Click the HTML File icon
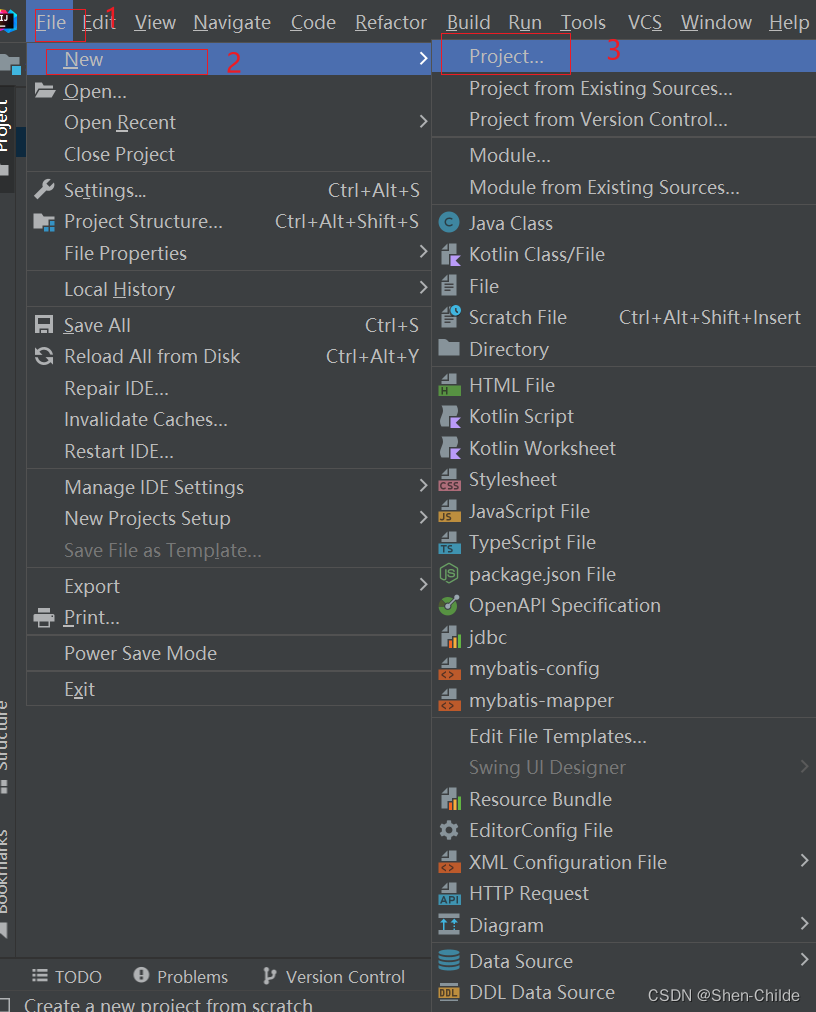 tap(449, 385)
